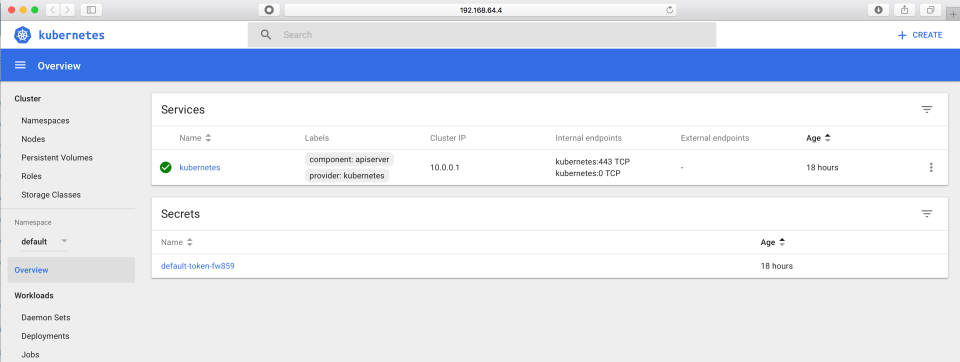Click the External endpoints column header
960x362 pixels.
coord(714,138)
